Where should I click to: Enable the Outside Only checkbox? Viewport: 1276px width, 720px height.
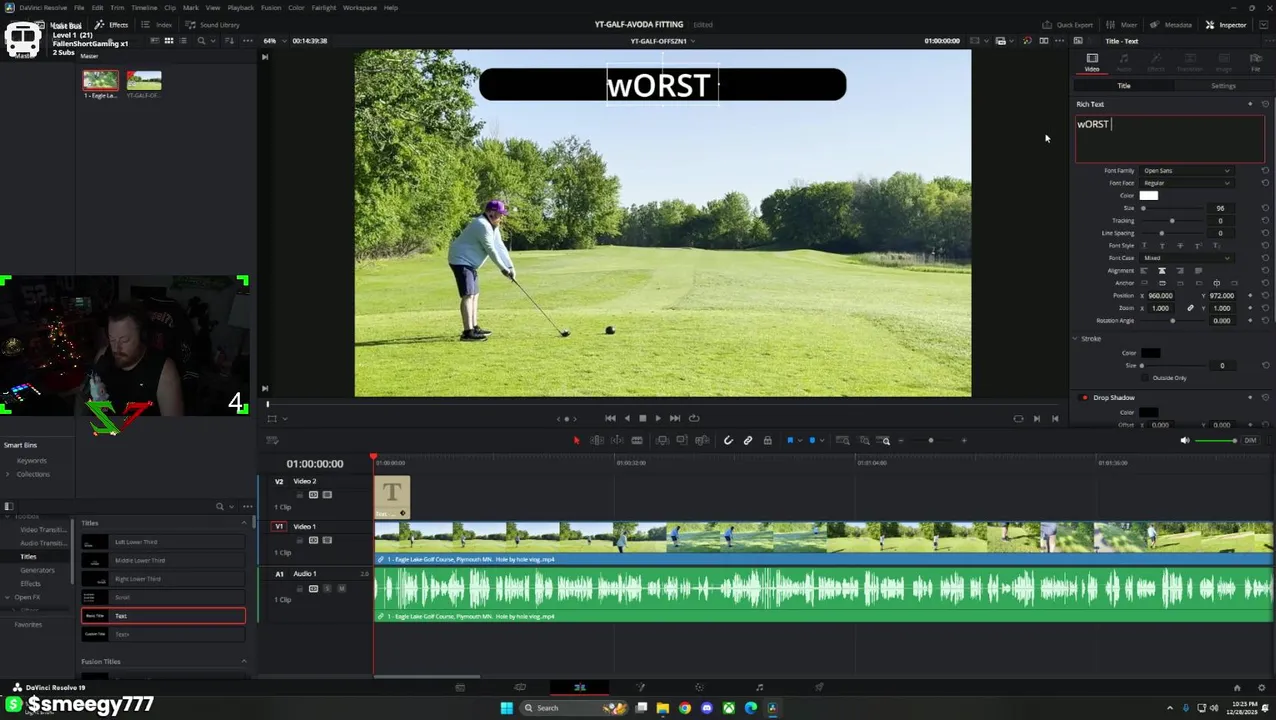click(x=1144, y=378)
